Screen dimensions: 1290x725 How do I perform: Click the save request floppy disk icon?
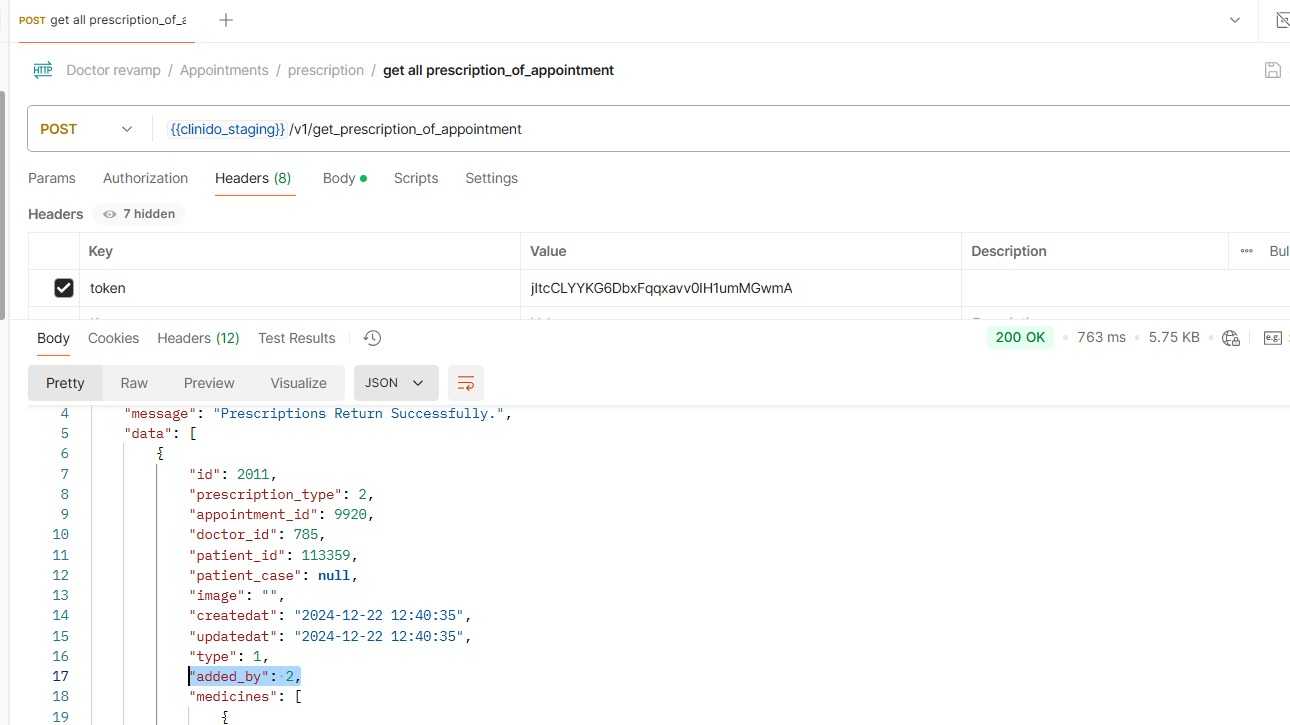point(1272,70)
